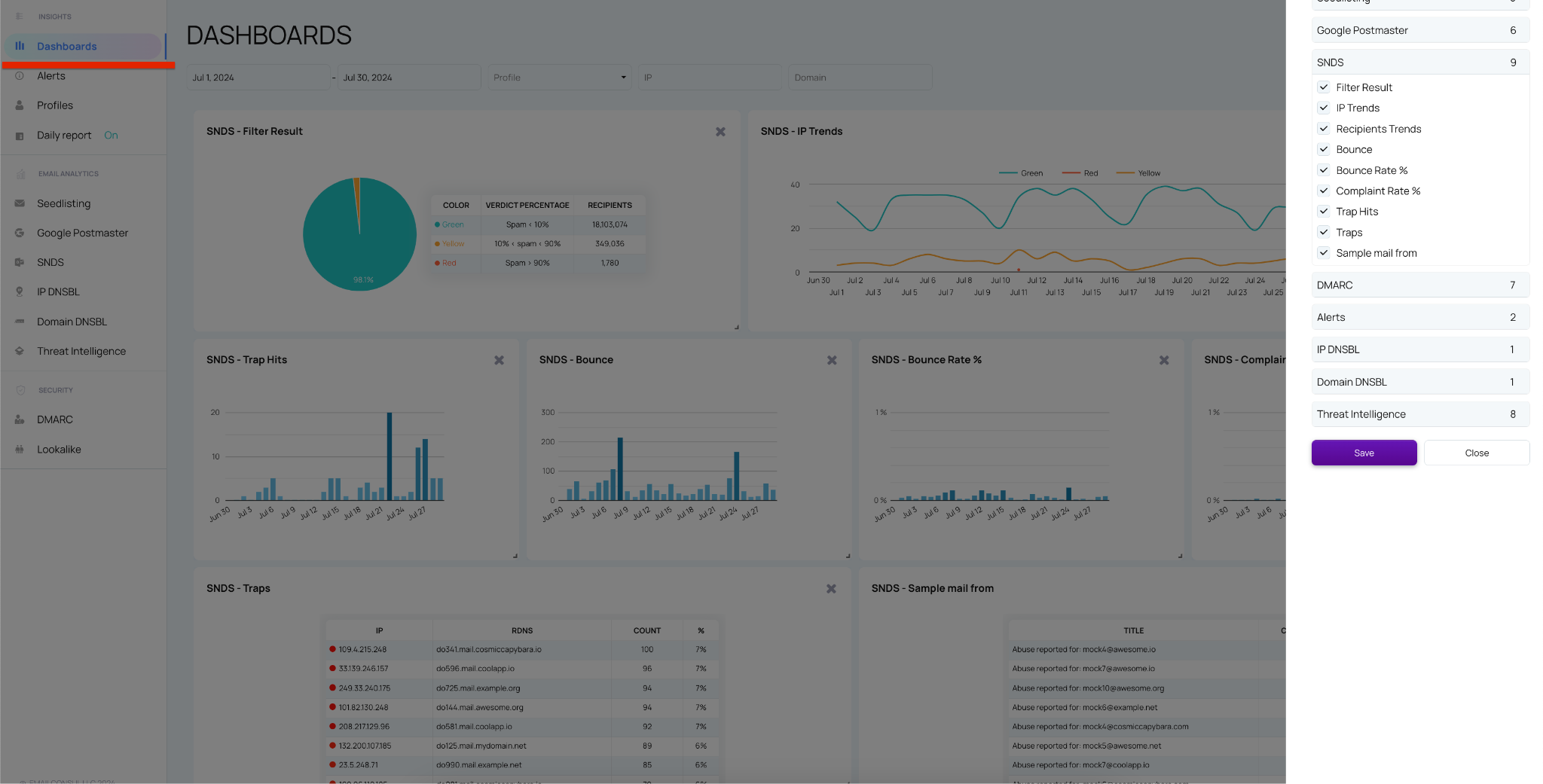
Task: Click the Domain DNSBL icon
Action: click(20, 322)
